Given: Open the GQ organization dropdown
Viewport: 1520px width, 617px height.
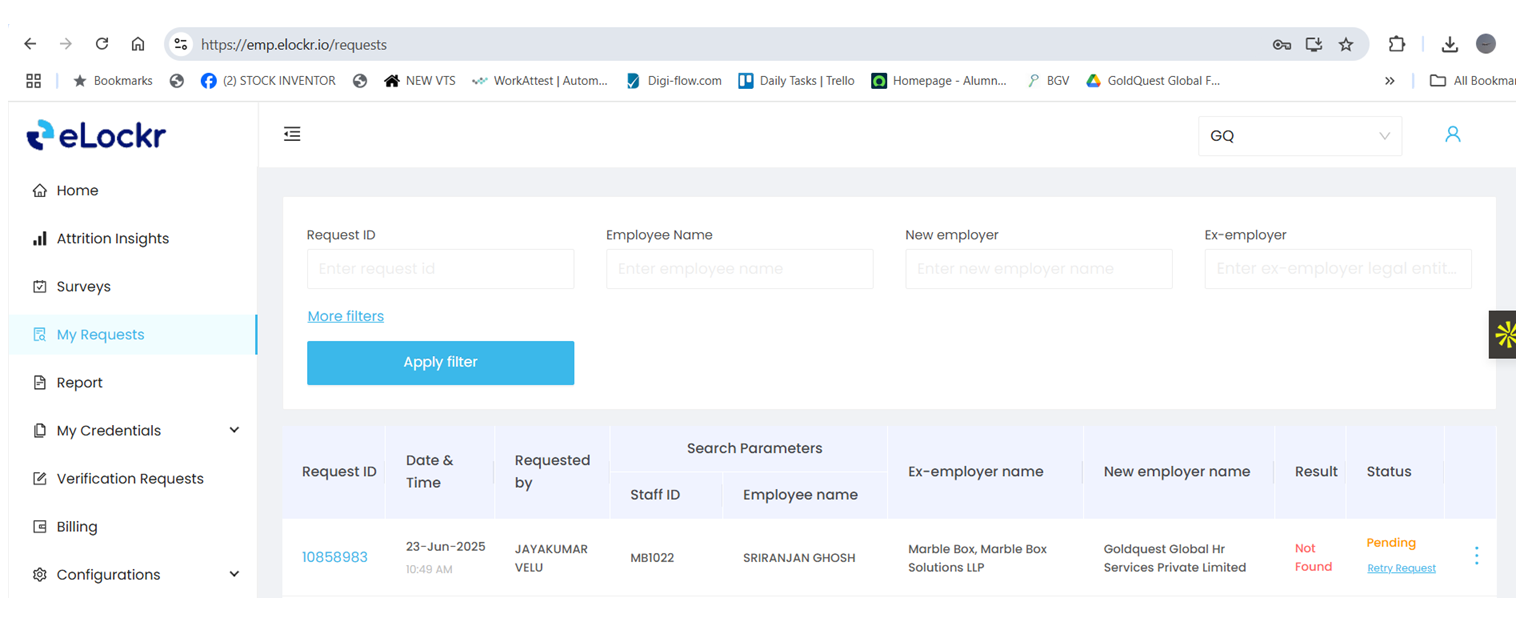Looking at the screenshot, I should tap(1299, 136).
